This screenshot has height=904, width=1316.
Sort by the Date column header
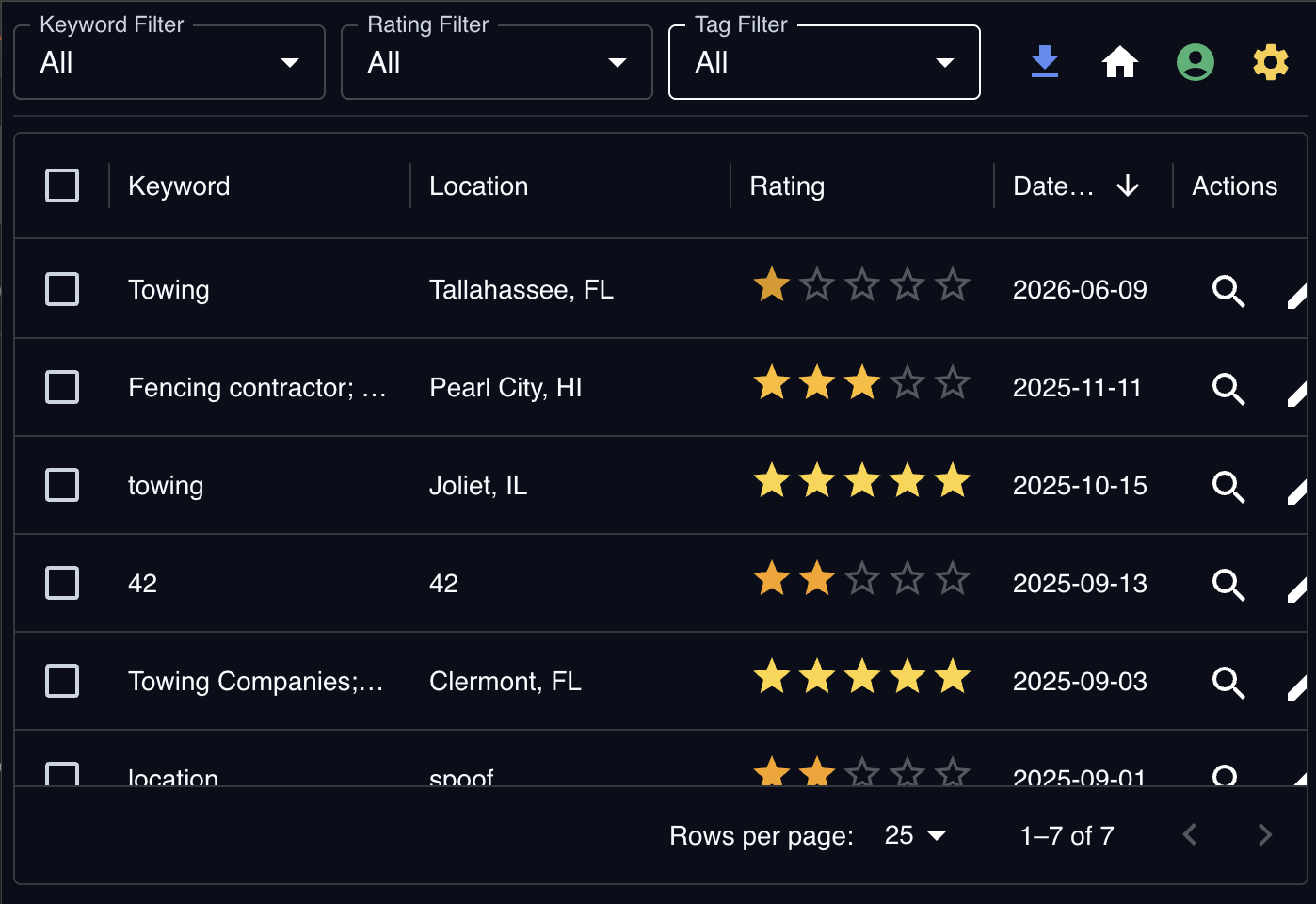[x=1053, y=186]
